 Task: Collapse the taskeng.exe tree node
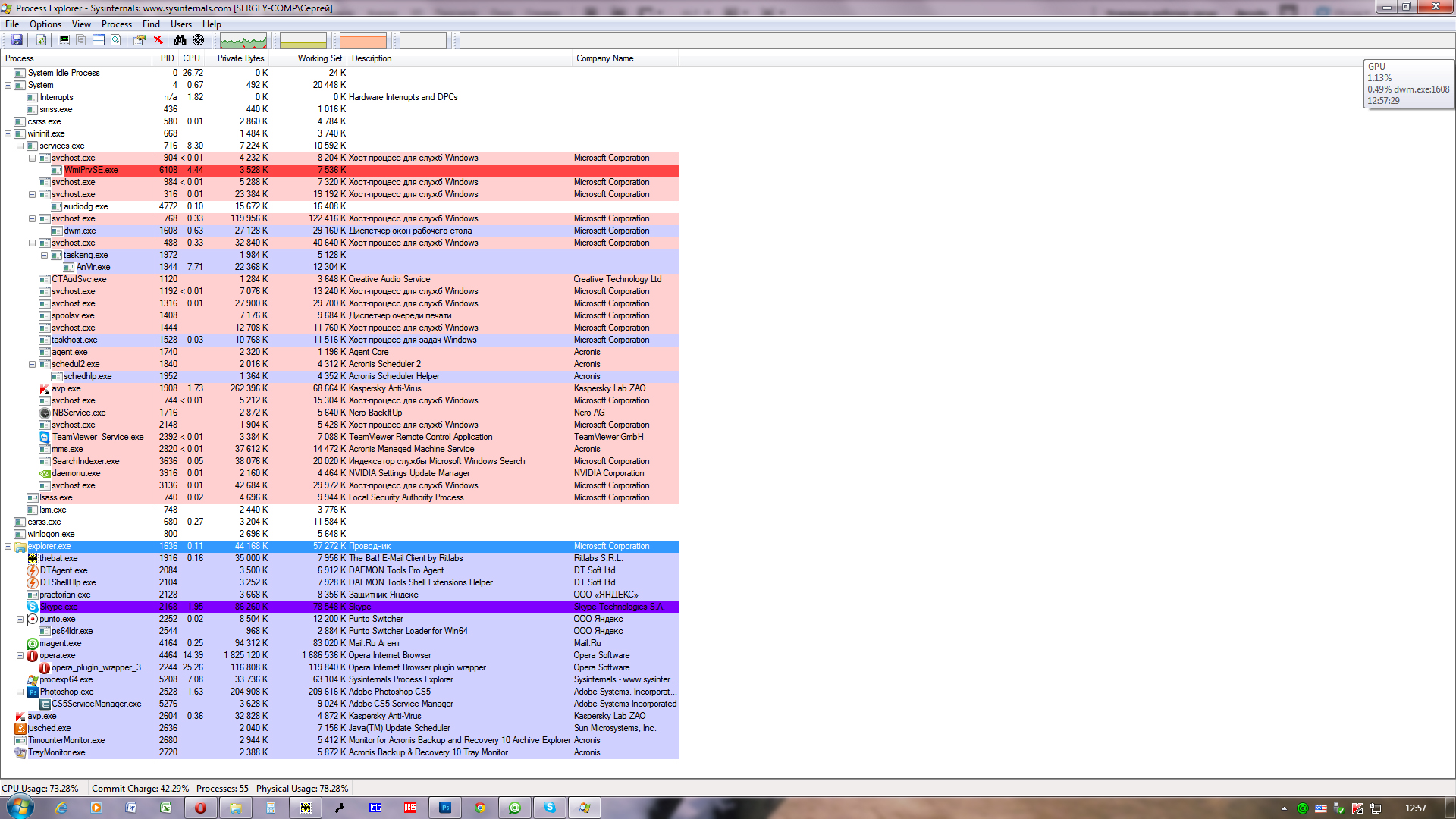[x=45, y=255]
